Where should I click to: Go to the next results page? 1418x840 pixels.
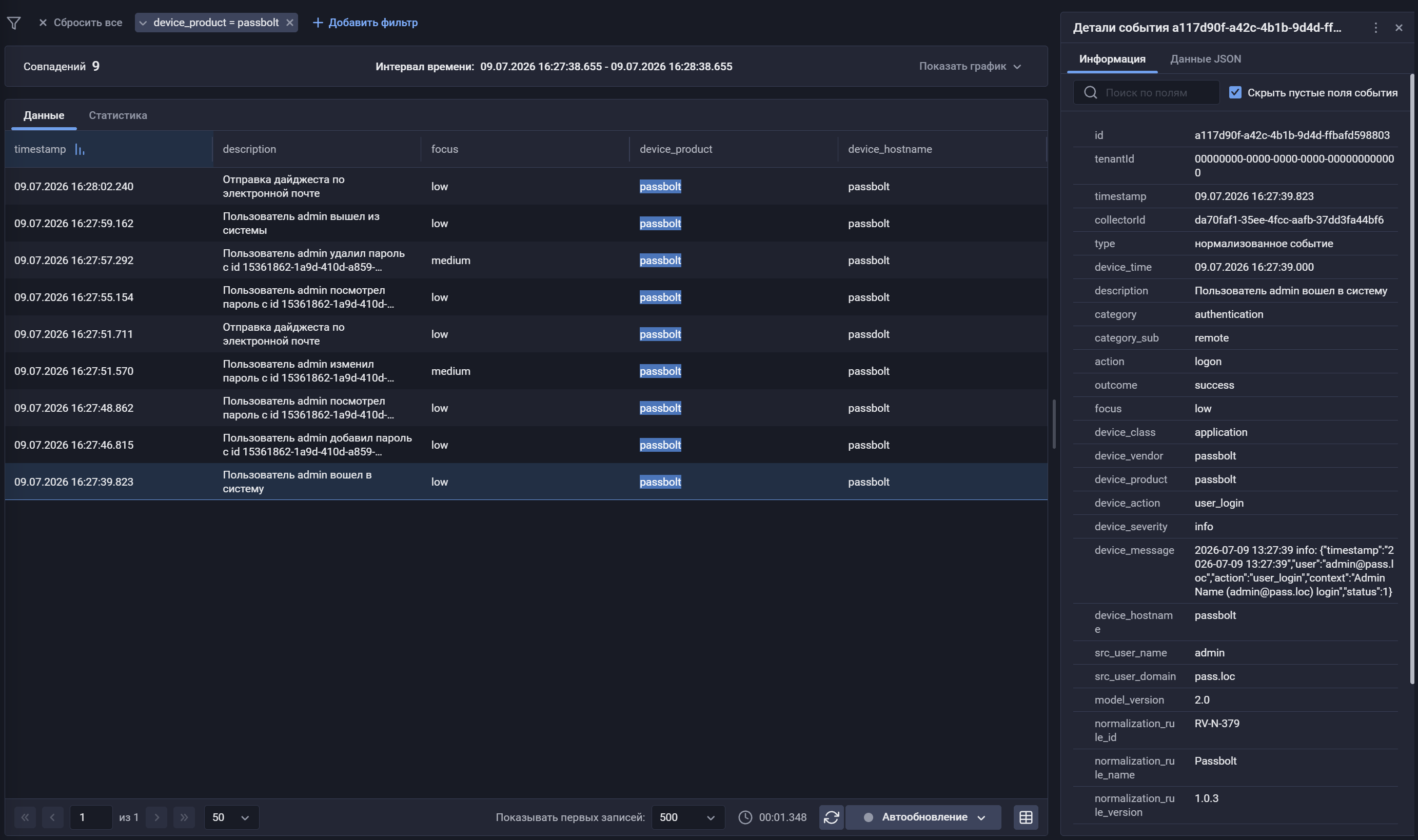157,817
